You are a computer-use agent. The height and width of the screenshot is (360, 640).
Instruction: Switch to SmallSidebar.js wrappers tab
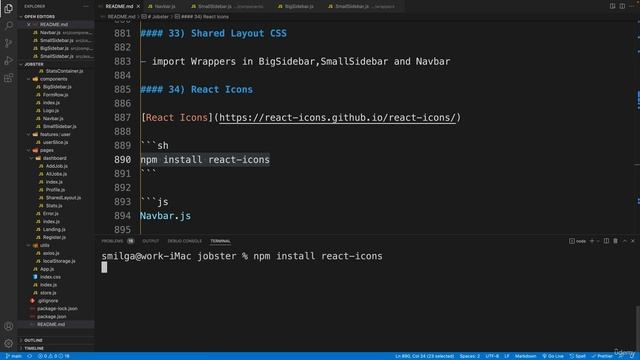(362, 6)
